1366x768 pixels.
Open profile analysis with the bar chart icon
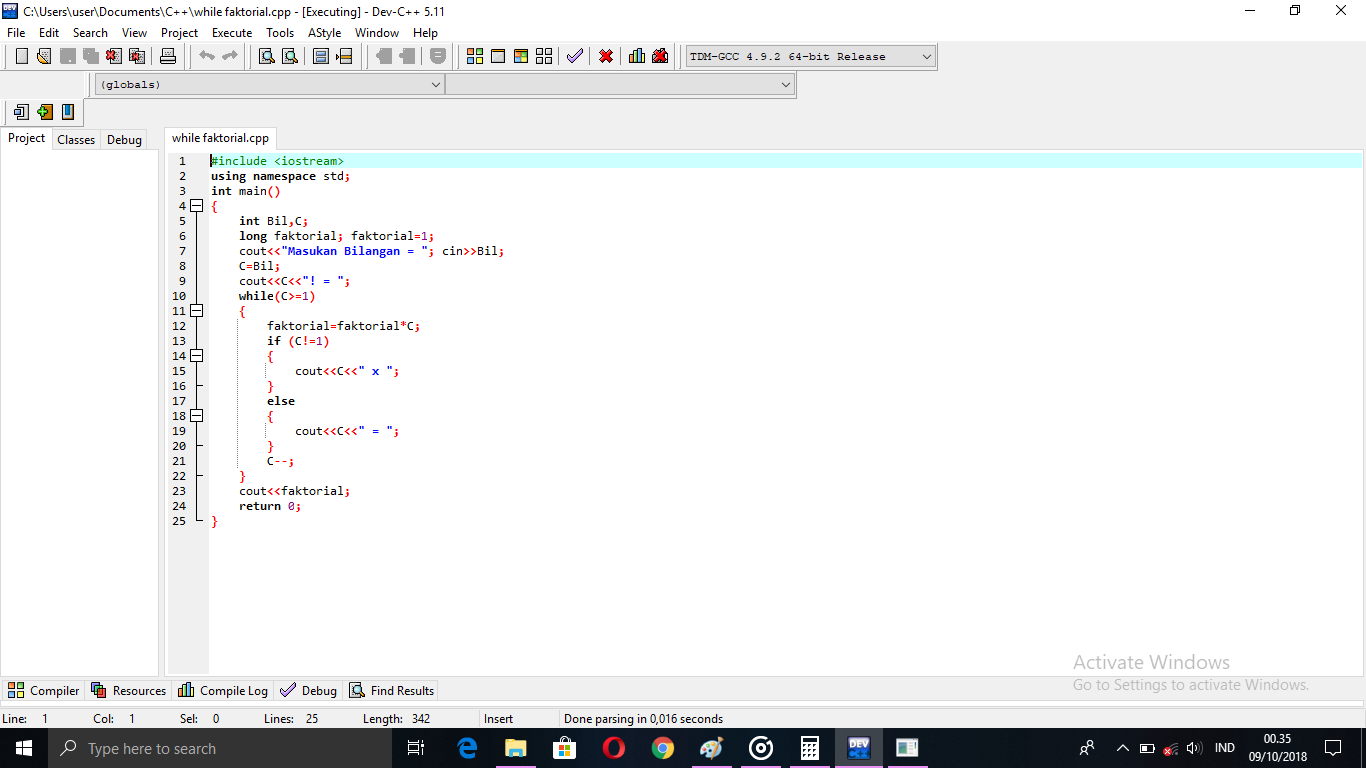tap(637, 56)
